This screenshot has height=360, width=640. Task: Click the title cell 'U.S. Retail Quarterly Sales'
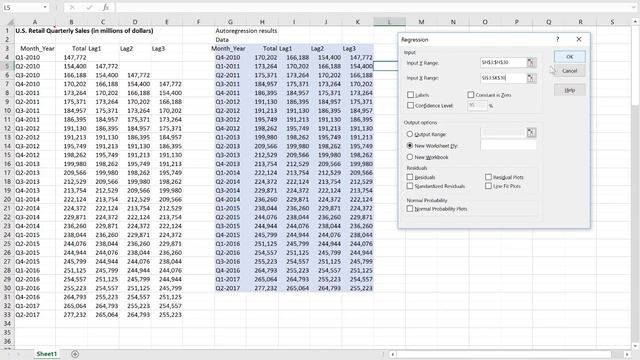tap(84, 31)
